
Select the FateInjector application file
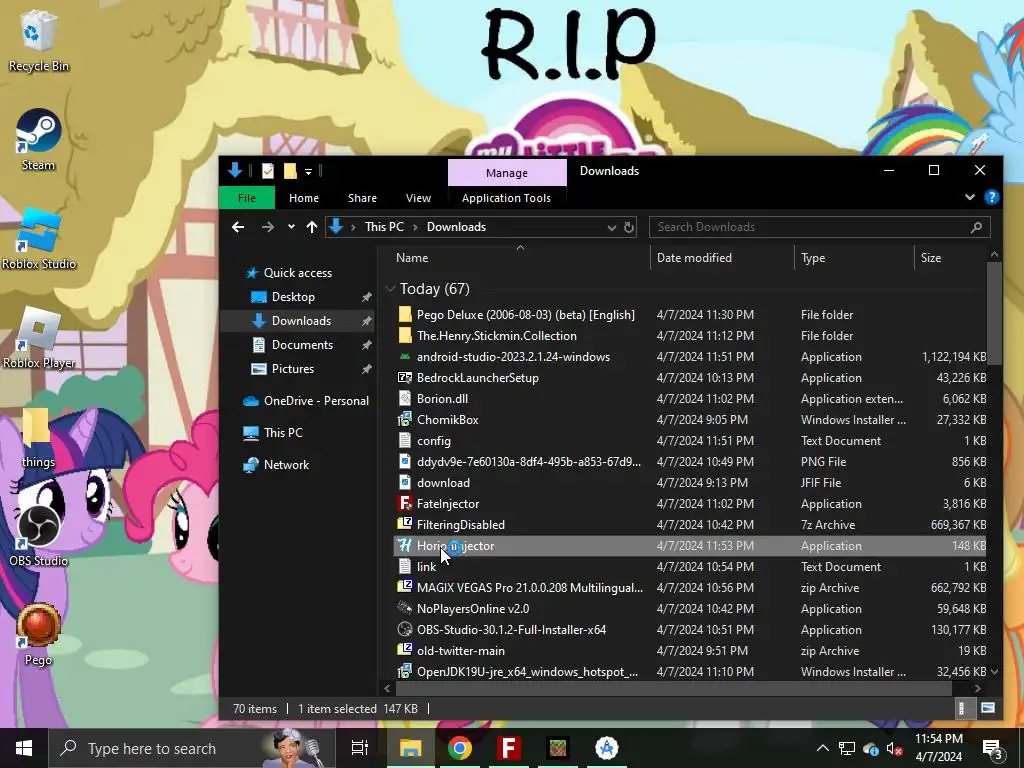tap(690, 504)
